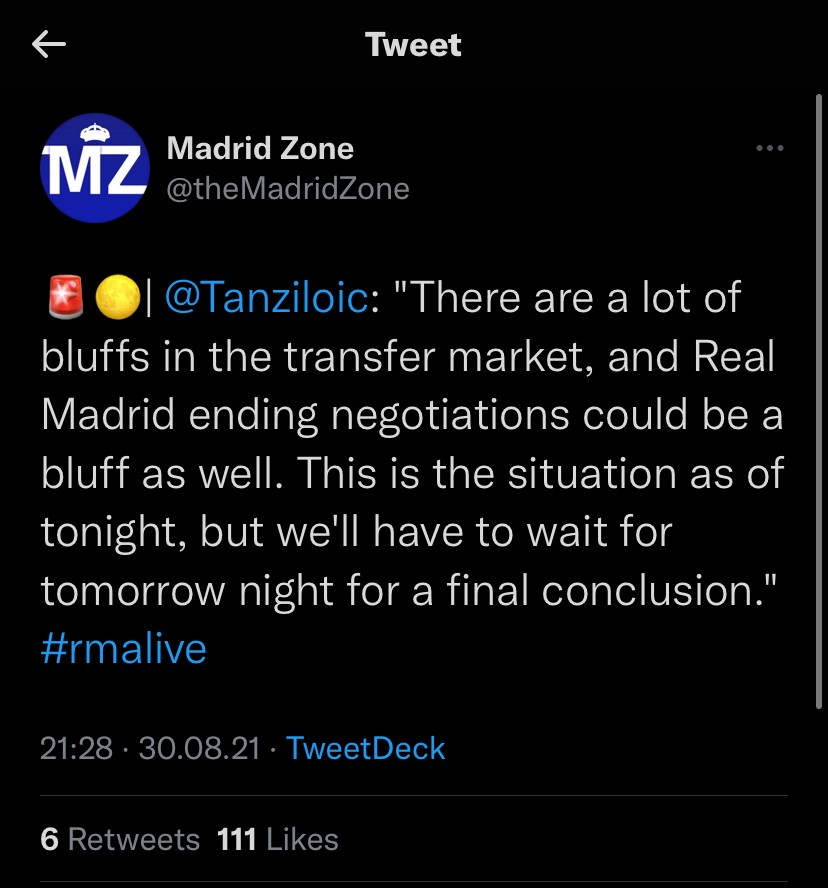Image resolution: width=828 pixels, height=888 pixels.
Task: Go back using the left arrow
Action: pos(49,44)
